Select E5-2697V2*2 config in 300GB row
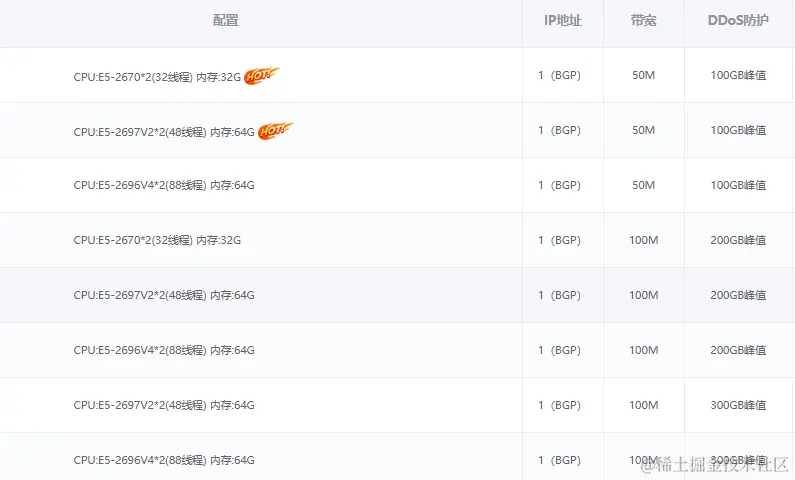This screenshot has height=480, width=795. click(164, 405)
